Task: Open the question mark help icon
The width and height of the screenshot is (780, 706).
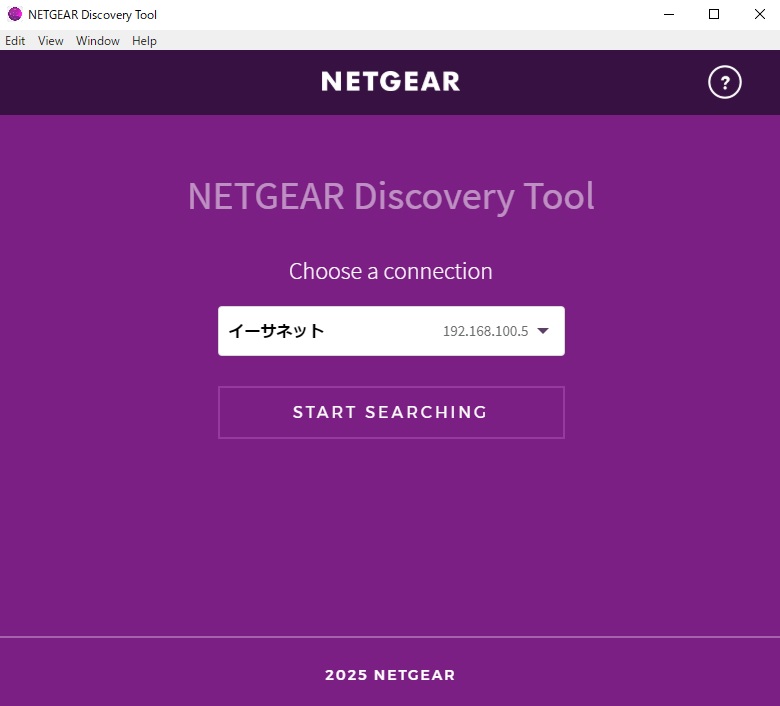Action: click(725, 82)
